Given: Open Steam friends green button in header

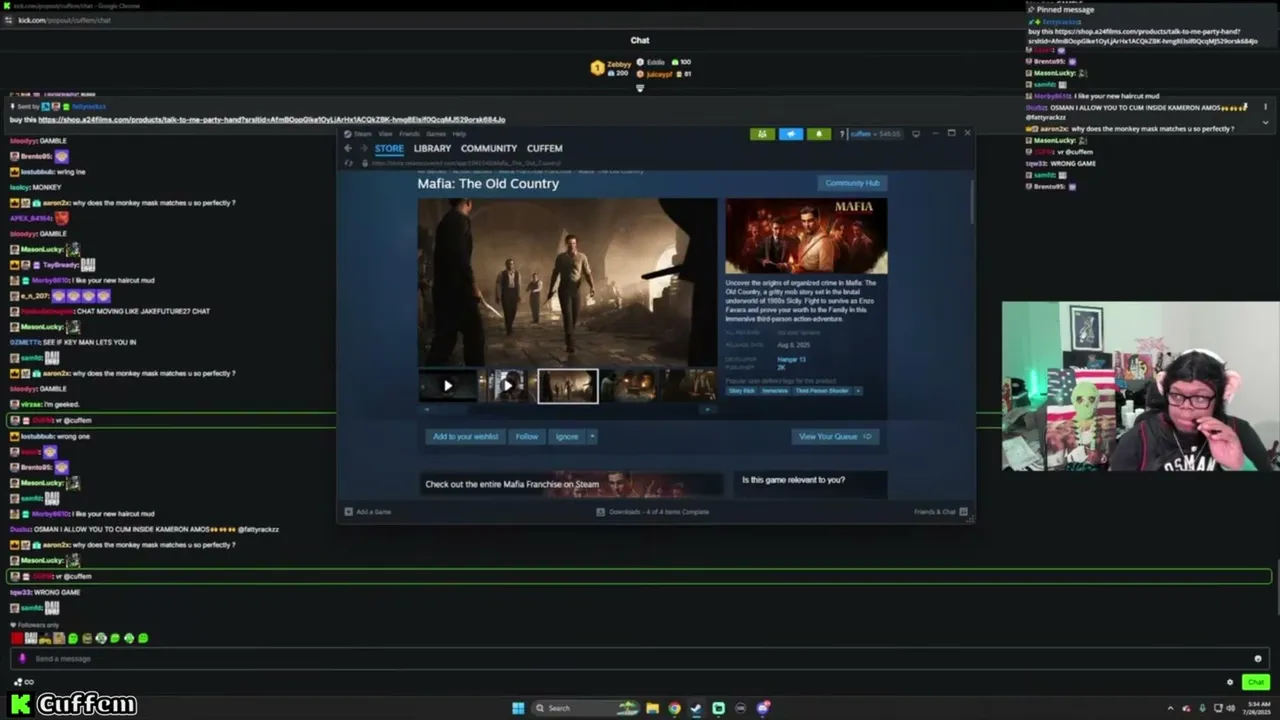Looking at the screenshot, I should tap(762, 134).
